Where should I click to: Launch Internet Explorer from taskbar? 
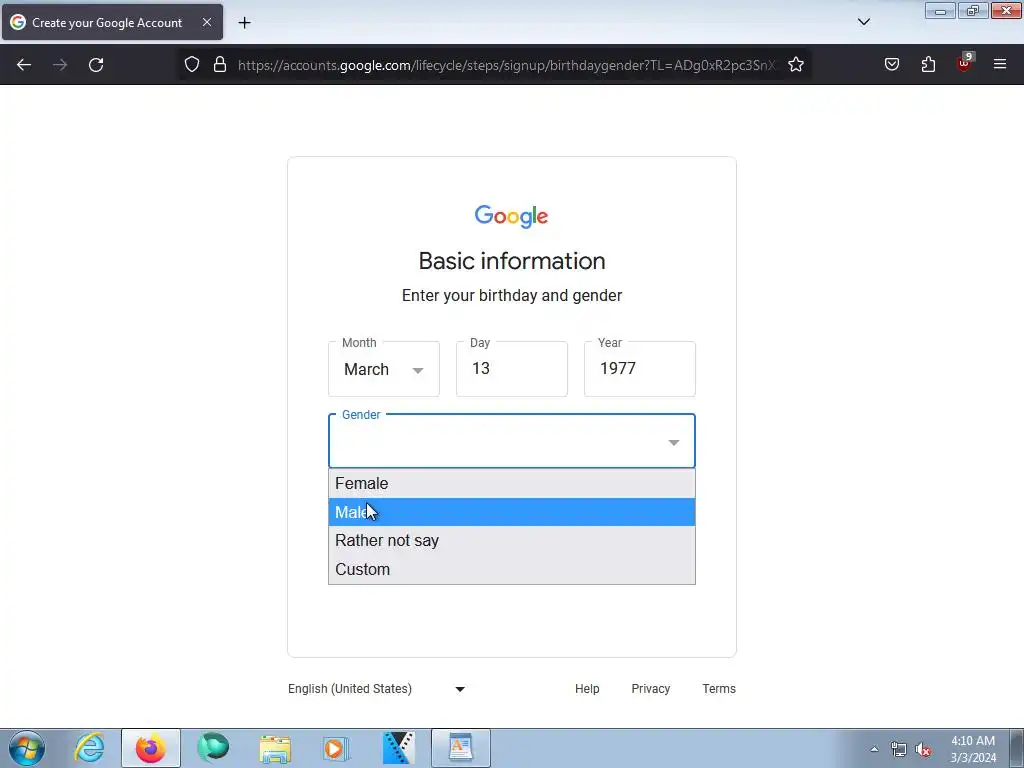[89, 748]
